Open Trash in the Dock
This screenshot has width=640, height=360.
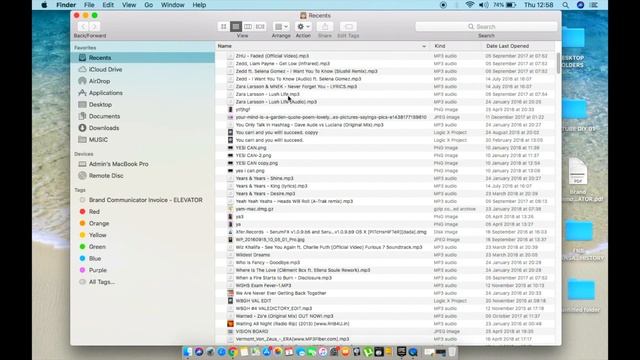point(452,352)
